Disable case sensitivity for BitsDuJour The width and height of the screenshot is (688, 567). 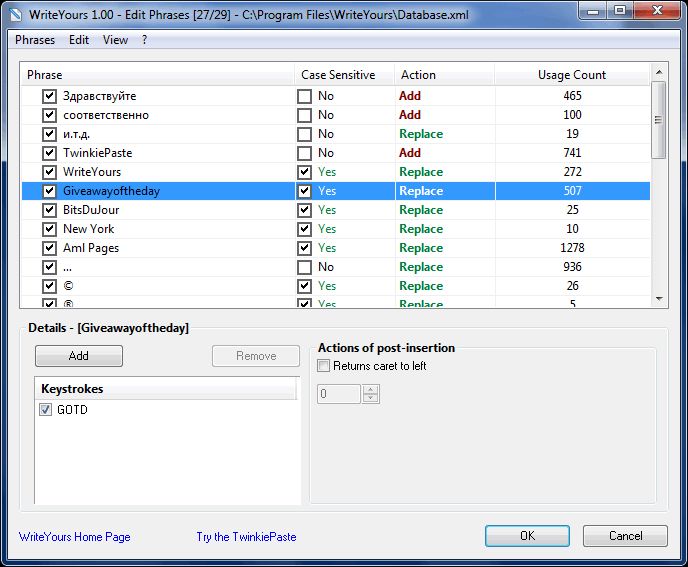coord(304,210)
